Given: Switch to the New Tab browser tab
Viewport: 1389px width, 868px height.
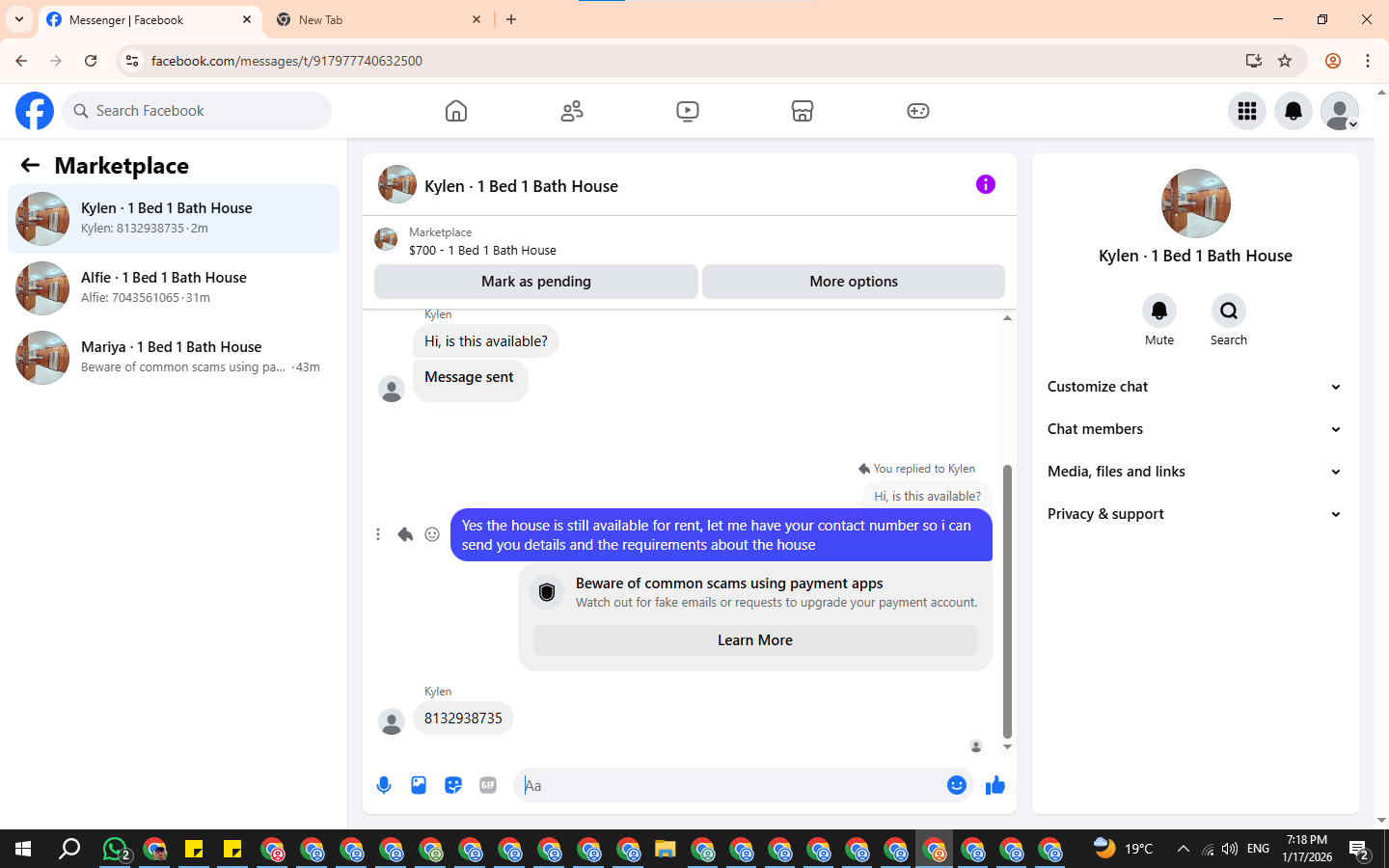Looking at the screenshot, I should pyautogui.click(x=376, y=19).
